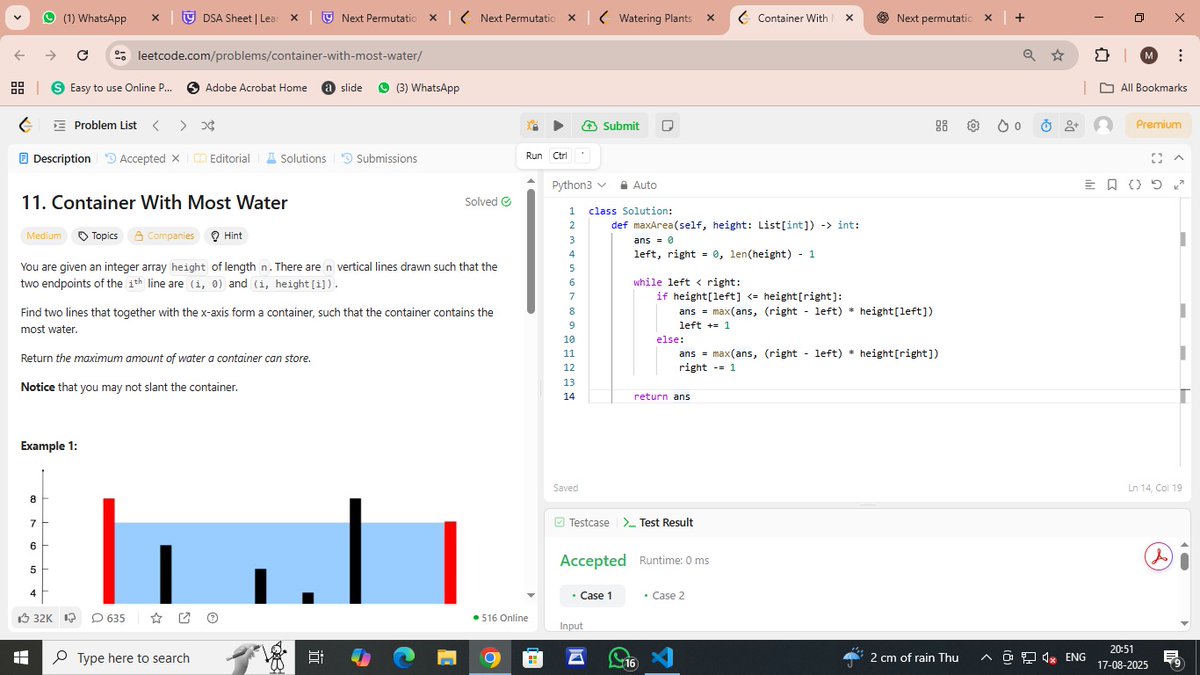Like the problem thumbs up 32K
This screenshot has height=675, width=1200.
click(x=36, y=618)
